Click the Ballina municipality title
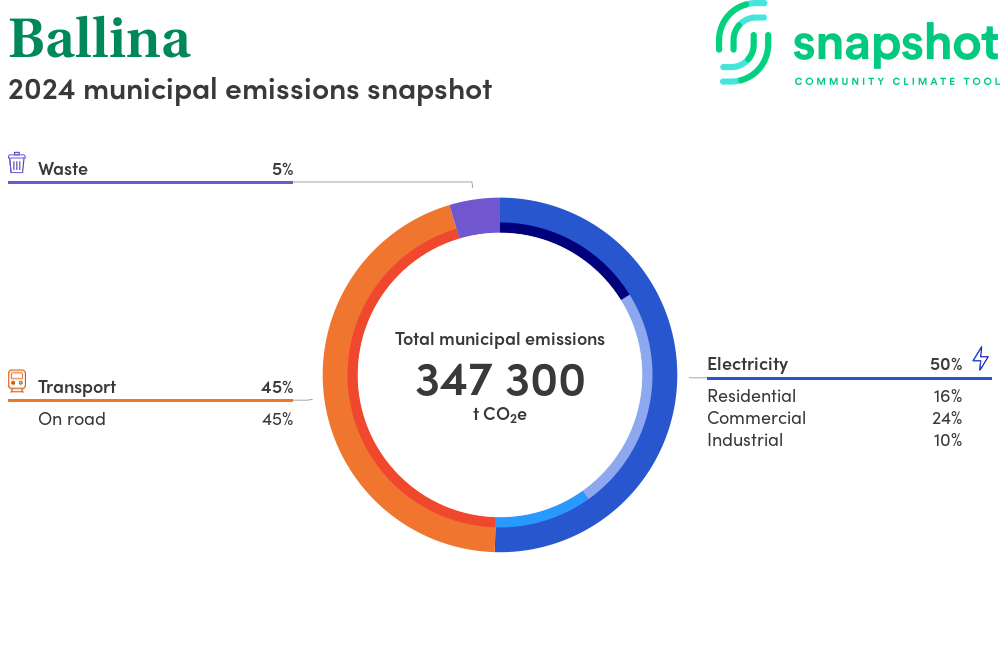 100,40
